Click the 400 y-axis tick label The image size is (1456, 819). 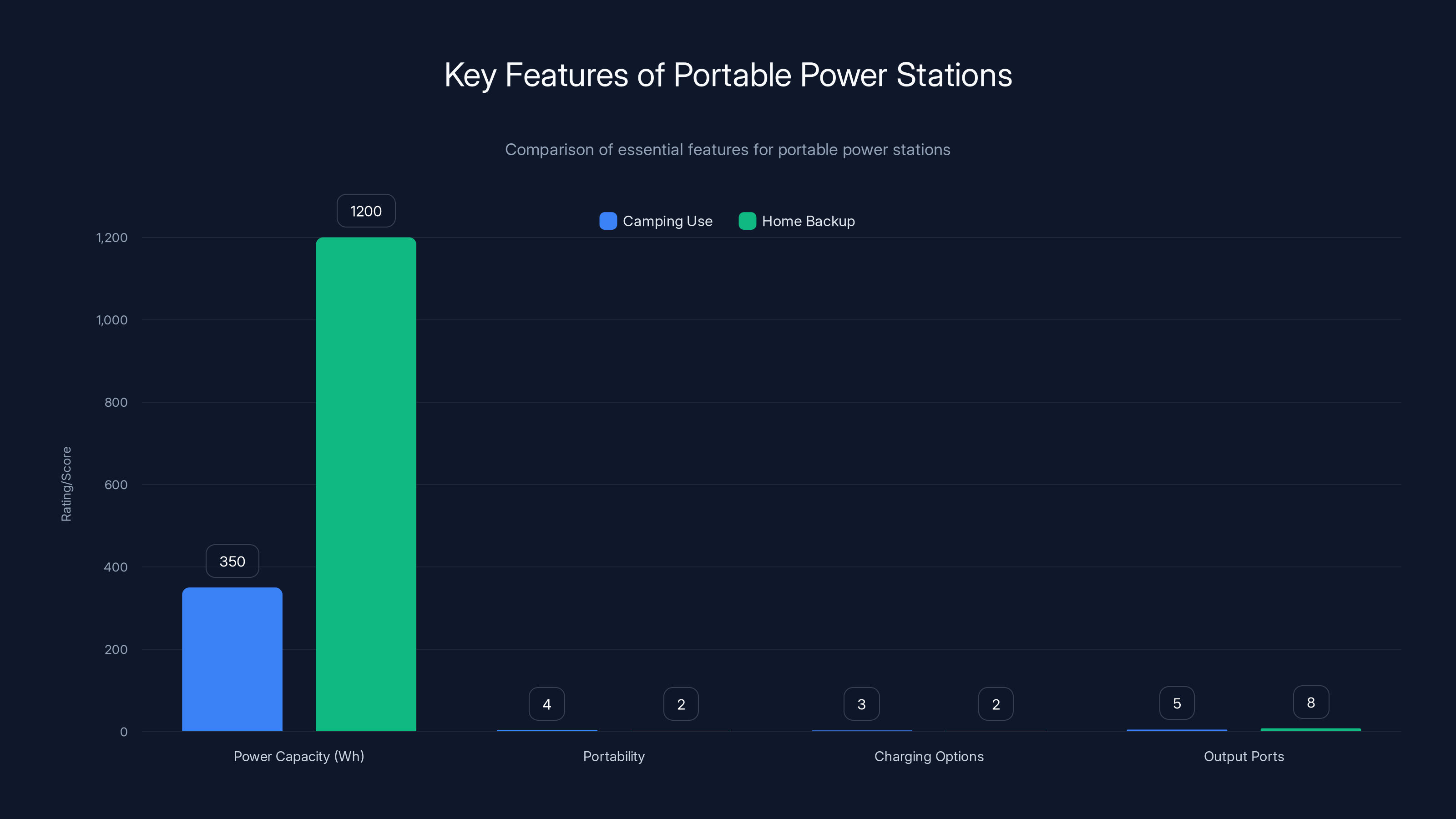pos(116,567)
